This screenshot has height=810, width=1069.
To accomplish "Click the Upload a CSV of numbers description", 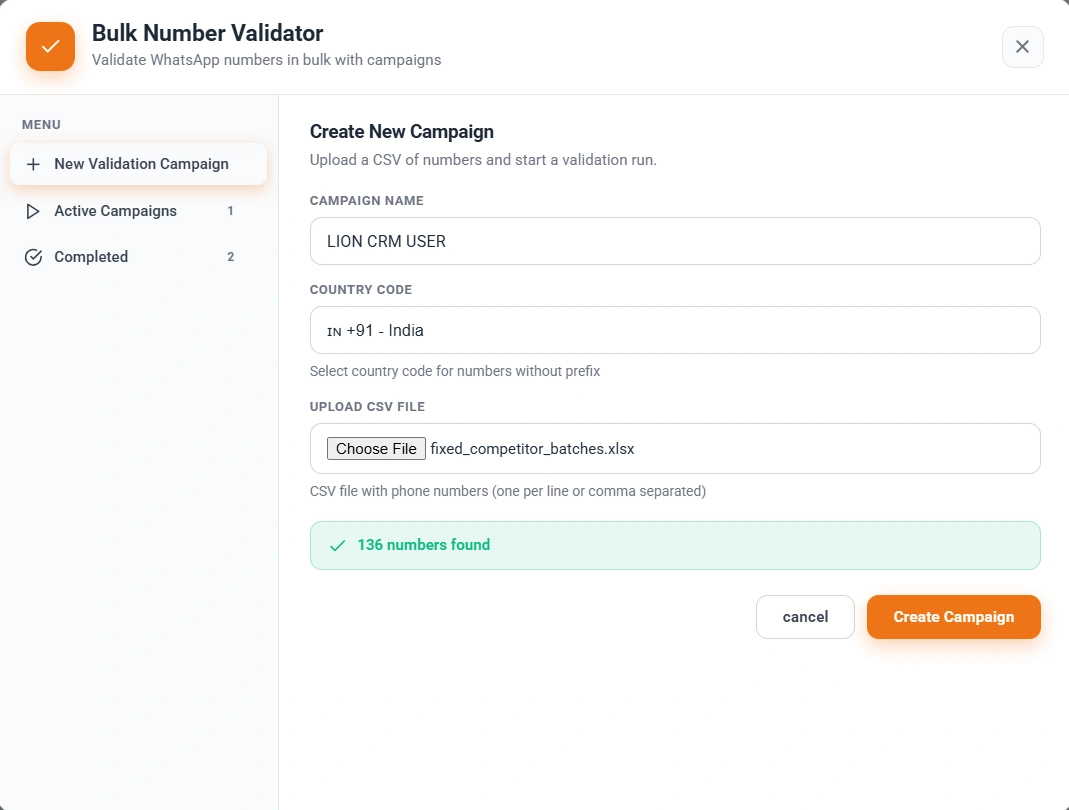I will coord(483,160).
